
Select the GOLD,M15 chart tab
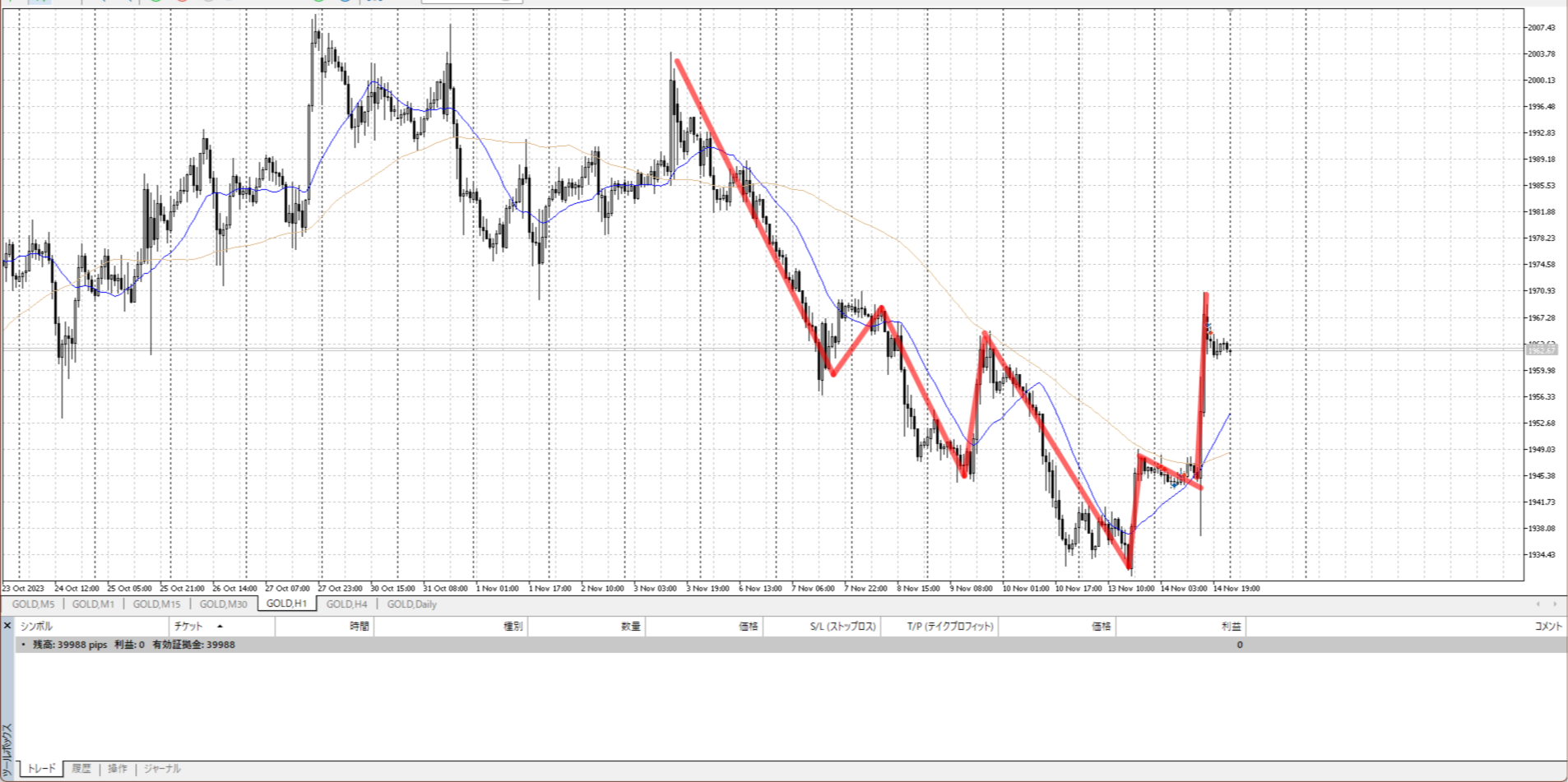(x=156, y=604)
